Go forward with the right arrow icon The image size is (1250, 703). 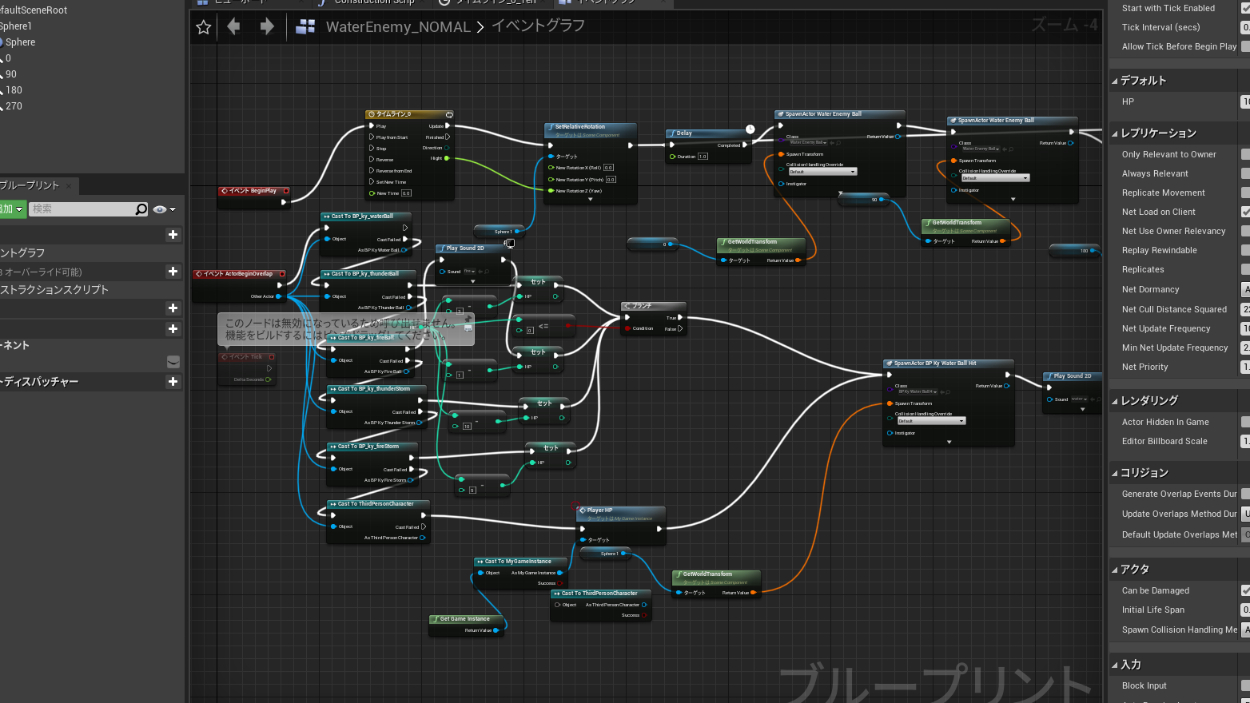(266, 27)
